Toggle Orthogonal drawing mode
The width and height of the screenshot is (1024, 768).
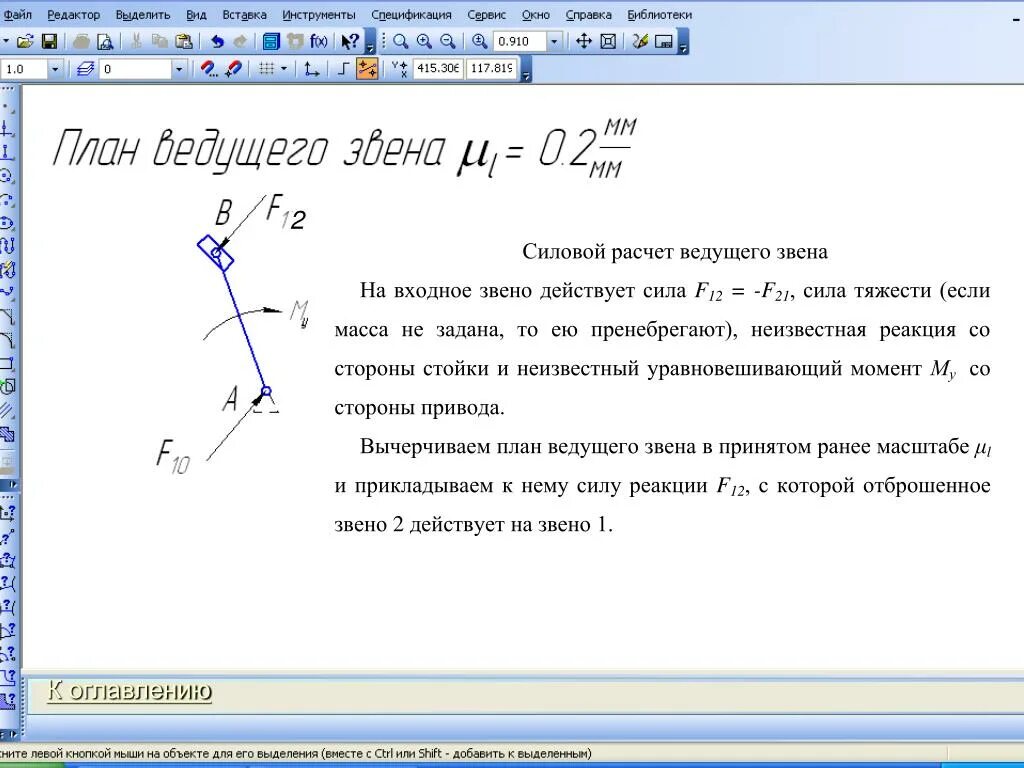[344, 69]
